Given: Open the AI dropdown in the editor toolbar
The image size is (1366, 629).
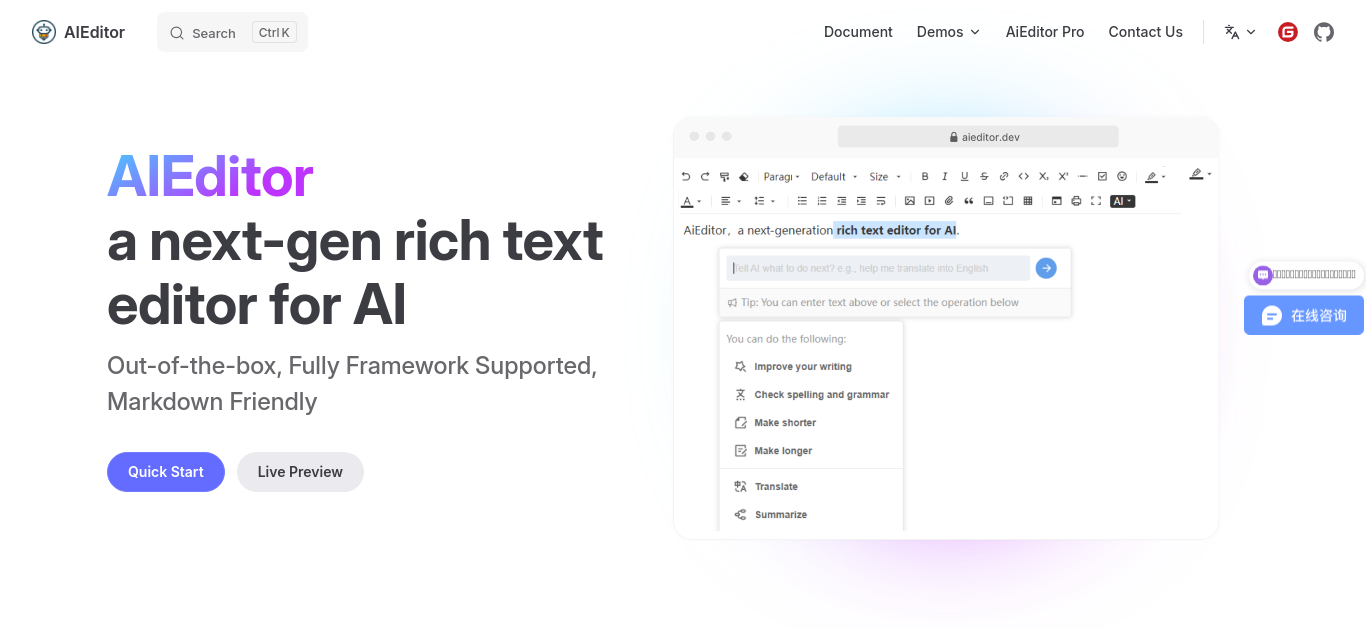Looking at the screenshot, I should point(1123,201).
